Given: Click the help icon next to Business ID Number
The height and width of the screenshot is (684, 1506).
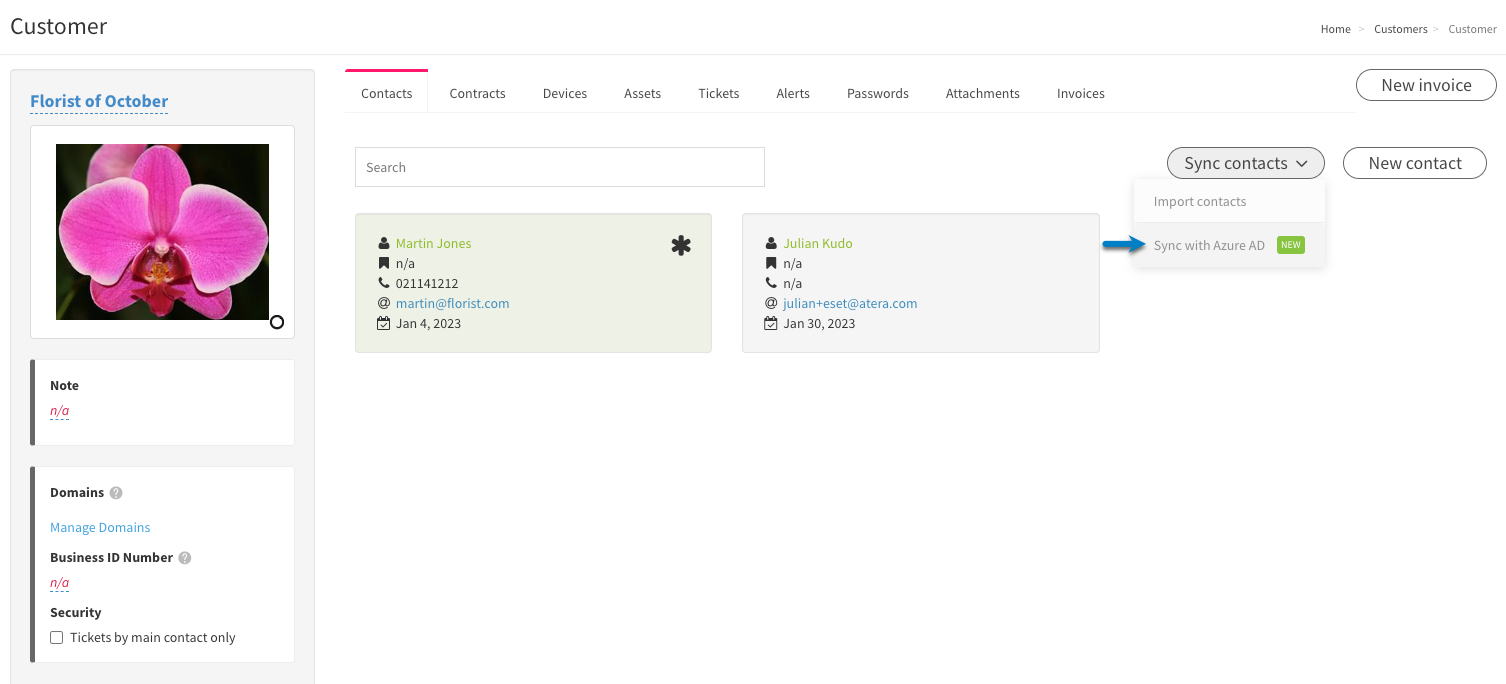Looking at the screenshot, I should (185, 558).
